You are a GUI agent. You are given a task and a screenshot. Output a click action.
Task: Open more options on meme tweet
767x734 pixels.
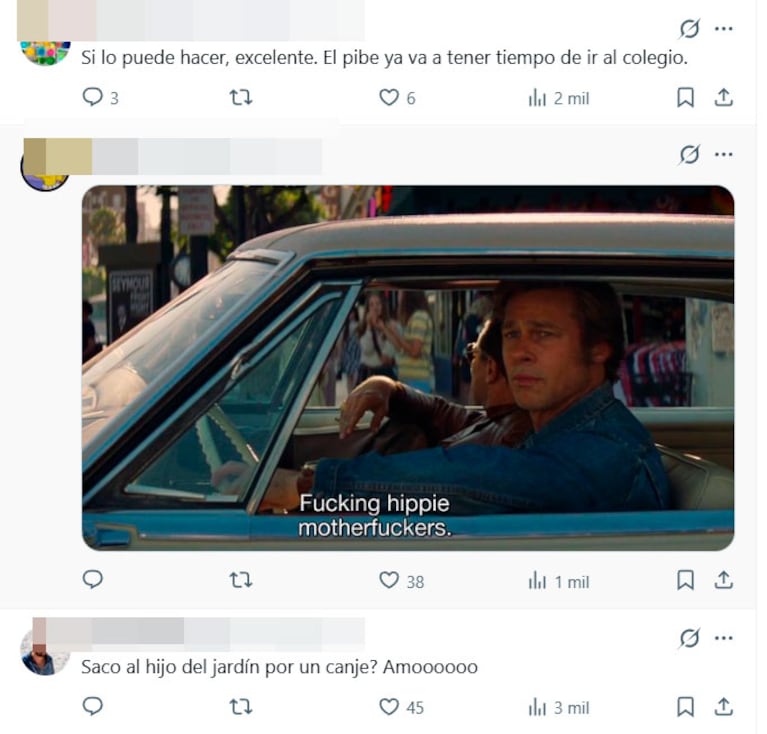click(x=723, y=154)
